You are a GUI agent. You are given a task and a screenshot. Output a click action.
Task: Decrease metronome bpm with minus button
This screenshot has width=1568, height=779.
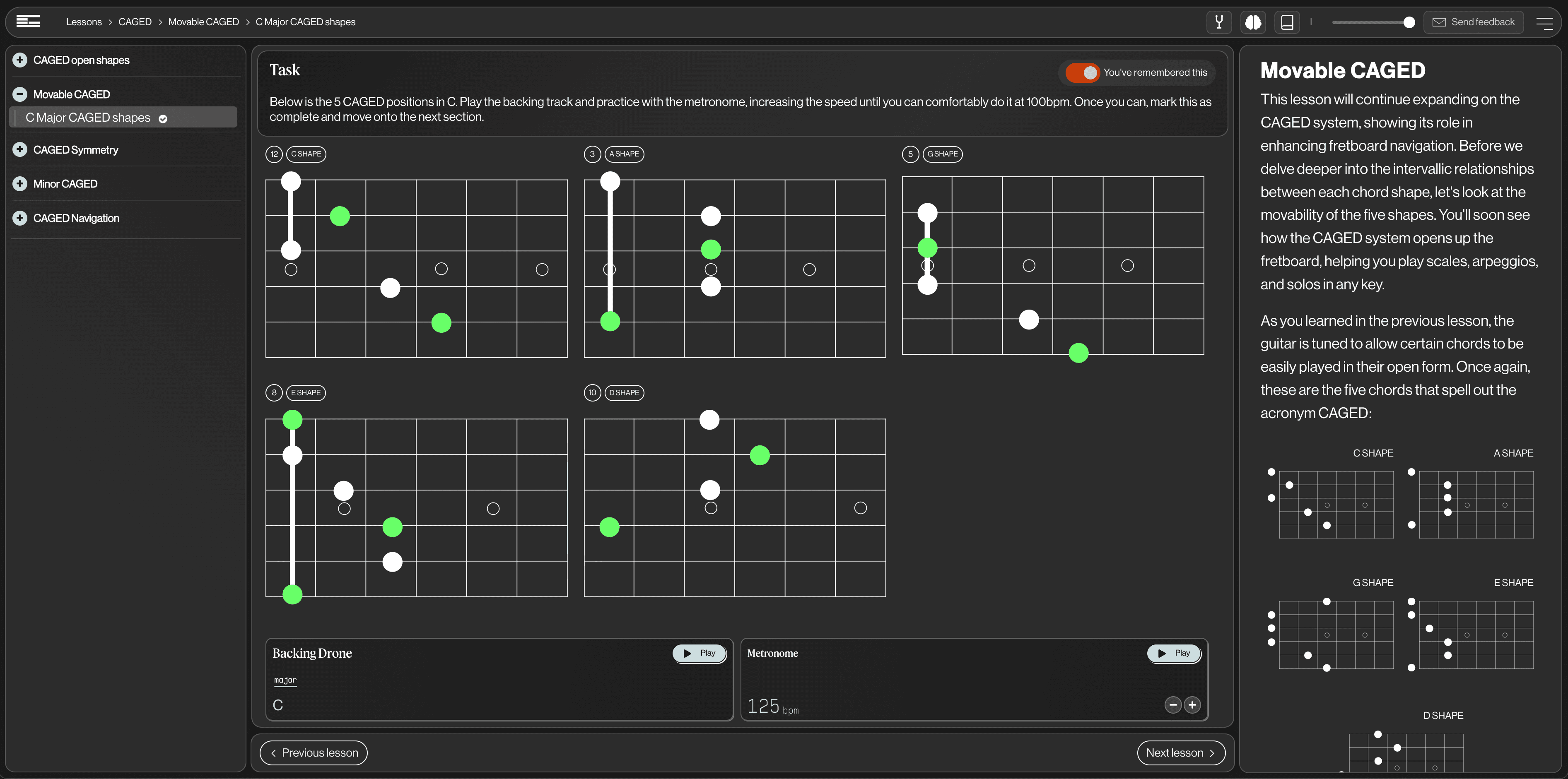1173,705
